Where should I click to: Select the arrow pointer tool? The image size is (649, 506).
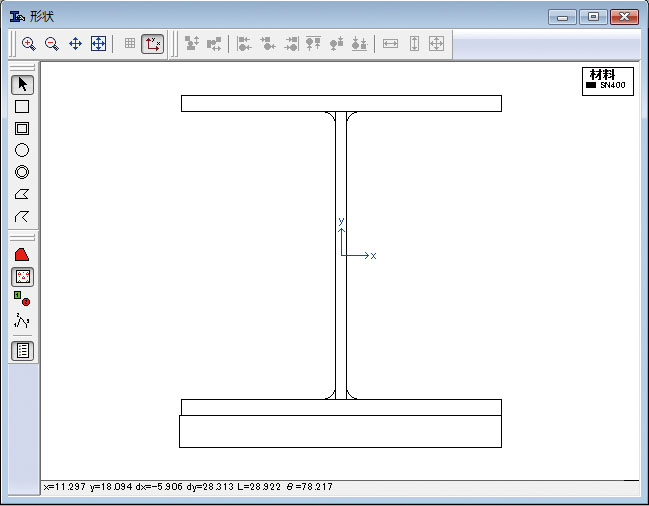(x=22, y=85)
